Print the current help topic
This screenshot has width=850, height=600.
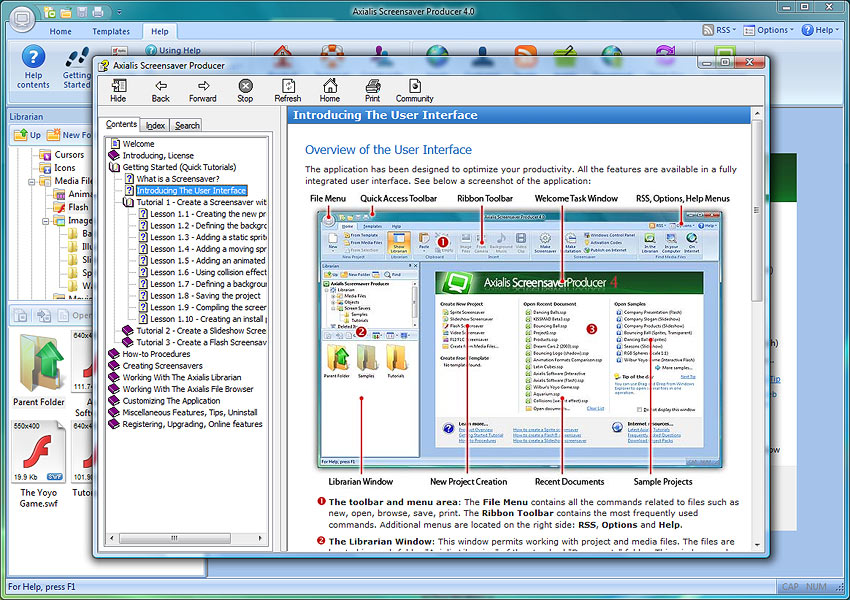[372, 90]
